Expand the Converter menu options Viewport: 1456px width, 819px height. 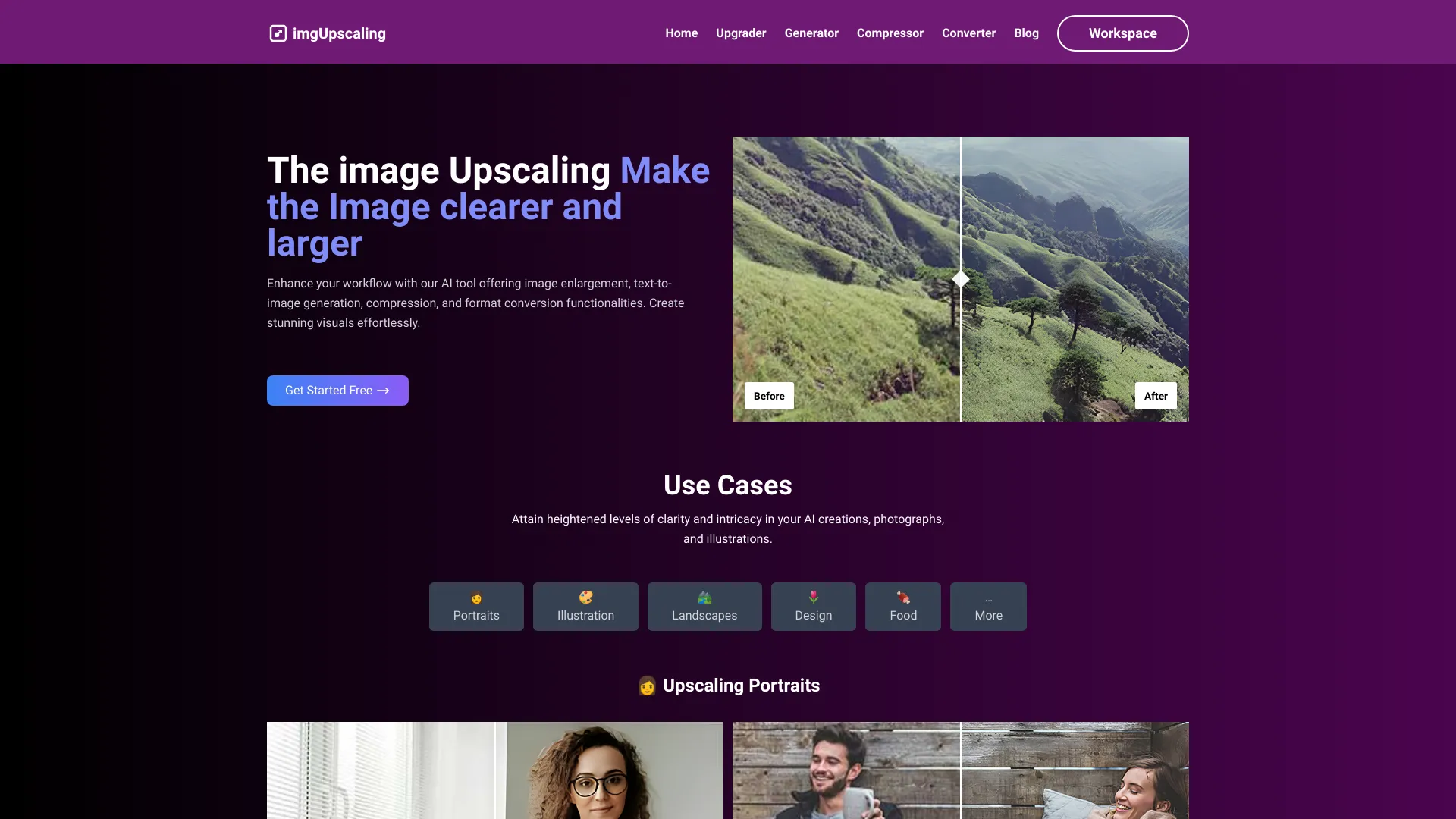(x=968, y=33)
